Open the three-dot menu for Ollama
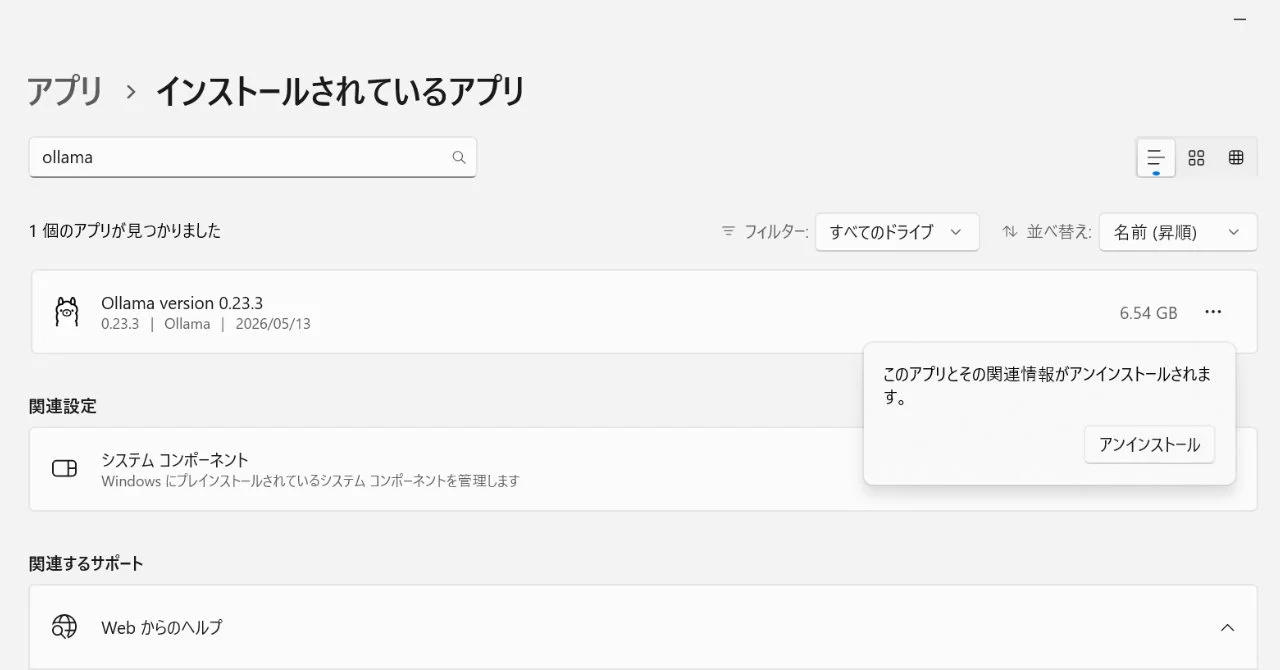This screenshot has height=670, width=1280. pos(1213,312)
